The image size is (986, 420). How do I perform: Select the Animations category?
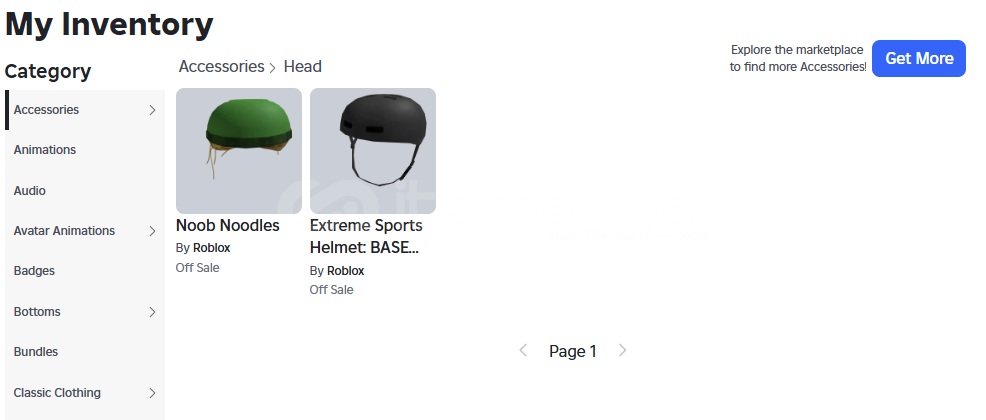coord(45,150)
